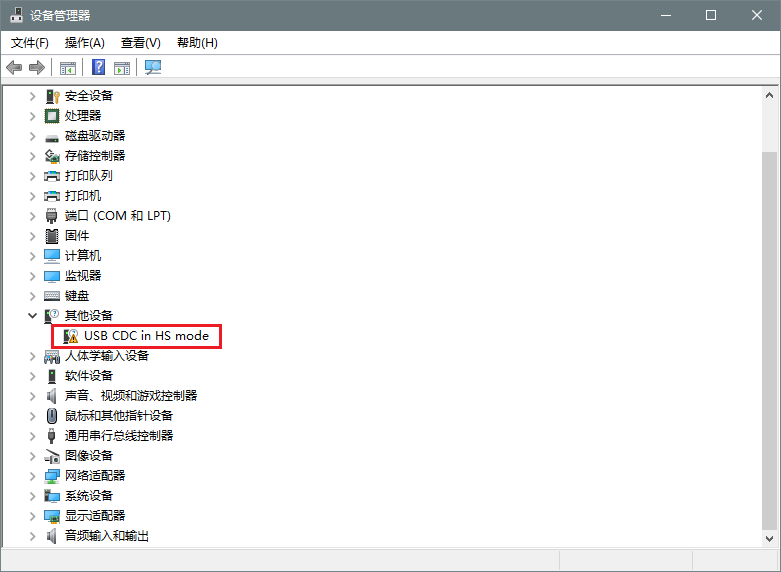Screen dimensions: 781x572
Task: Click the Forward arrow toolbar button
Action: coord(37,67)
